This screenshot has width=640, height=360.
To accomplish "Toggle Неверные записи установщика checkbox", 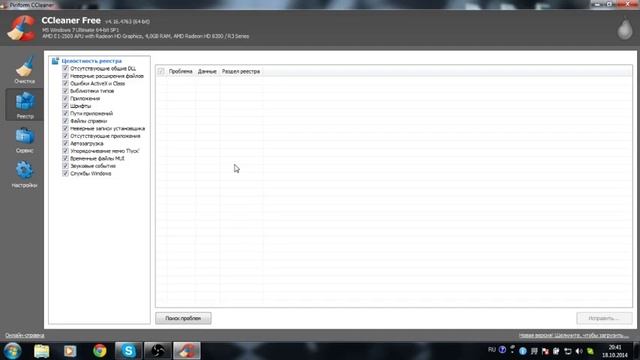I will pyautogui.click(x=65, y=128).
